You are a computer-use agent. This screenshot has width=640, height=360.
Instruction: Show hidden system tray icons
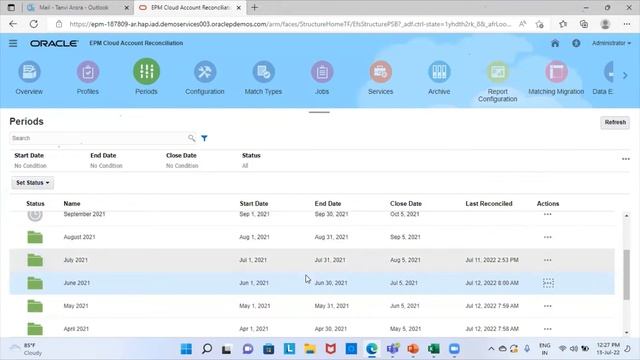coord(491,349)
